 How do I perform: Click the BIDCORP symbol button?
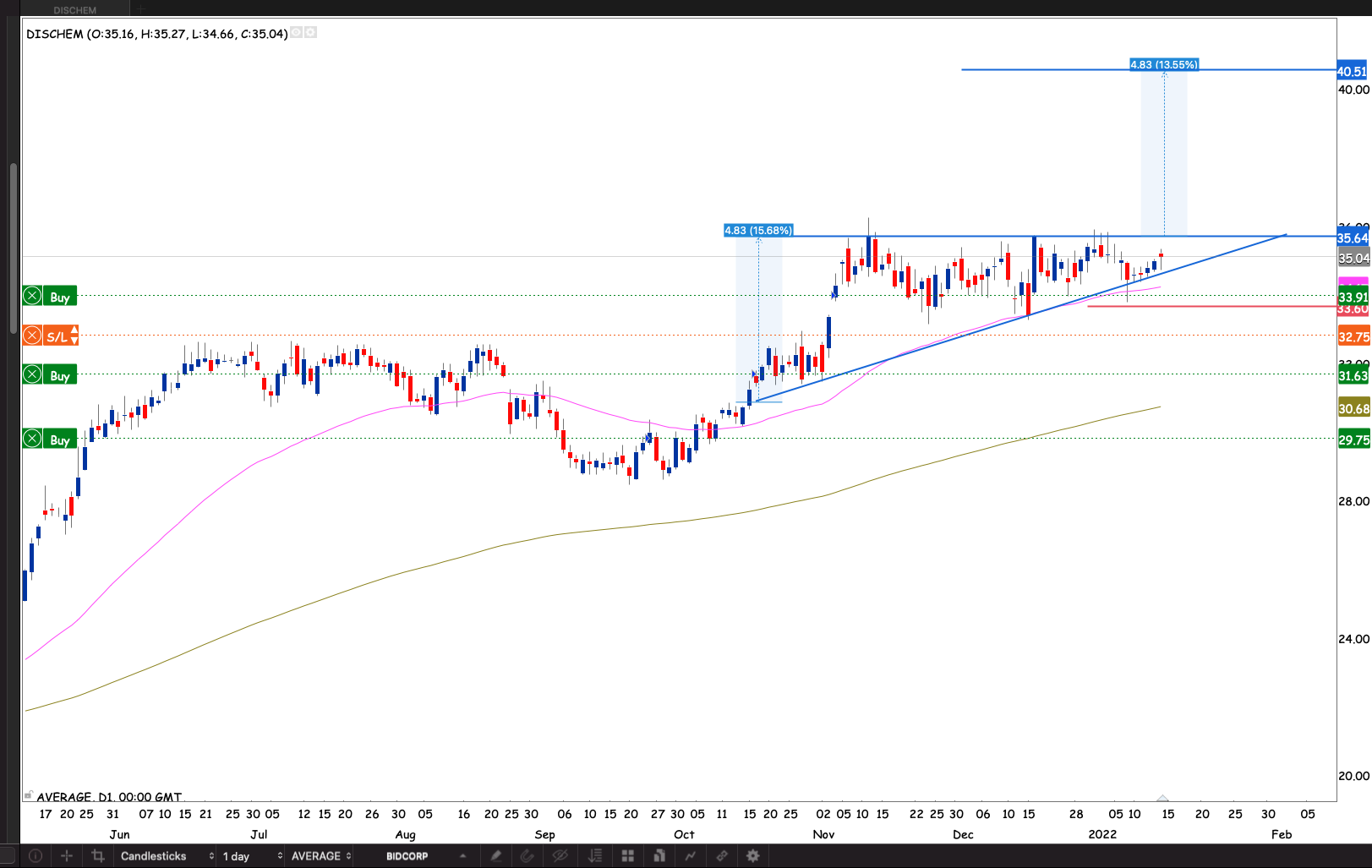(x=407, y=856)
